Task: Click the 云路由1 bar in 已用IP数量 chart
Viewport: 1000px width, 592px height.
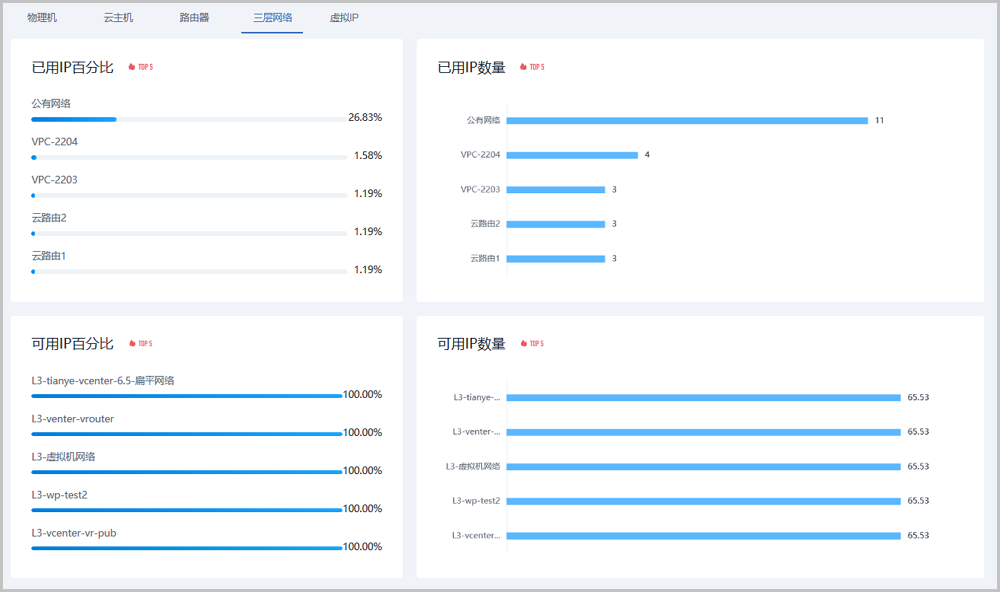Action: pyautogui.click(x=556, y=259)
